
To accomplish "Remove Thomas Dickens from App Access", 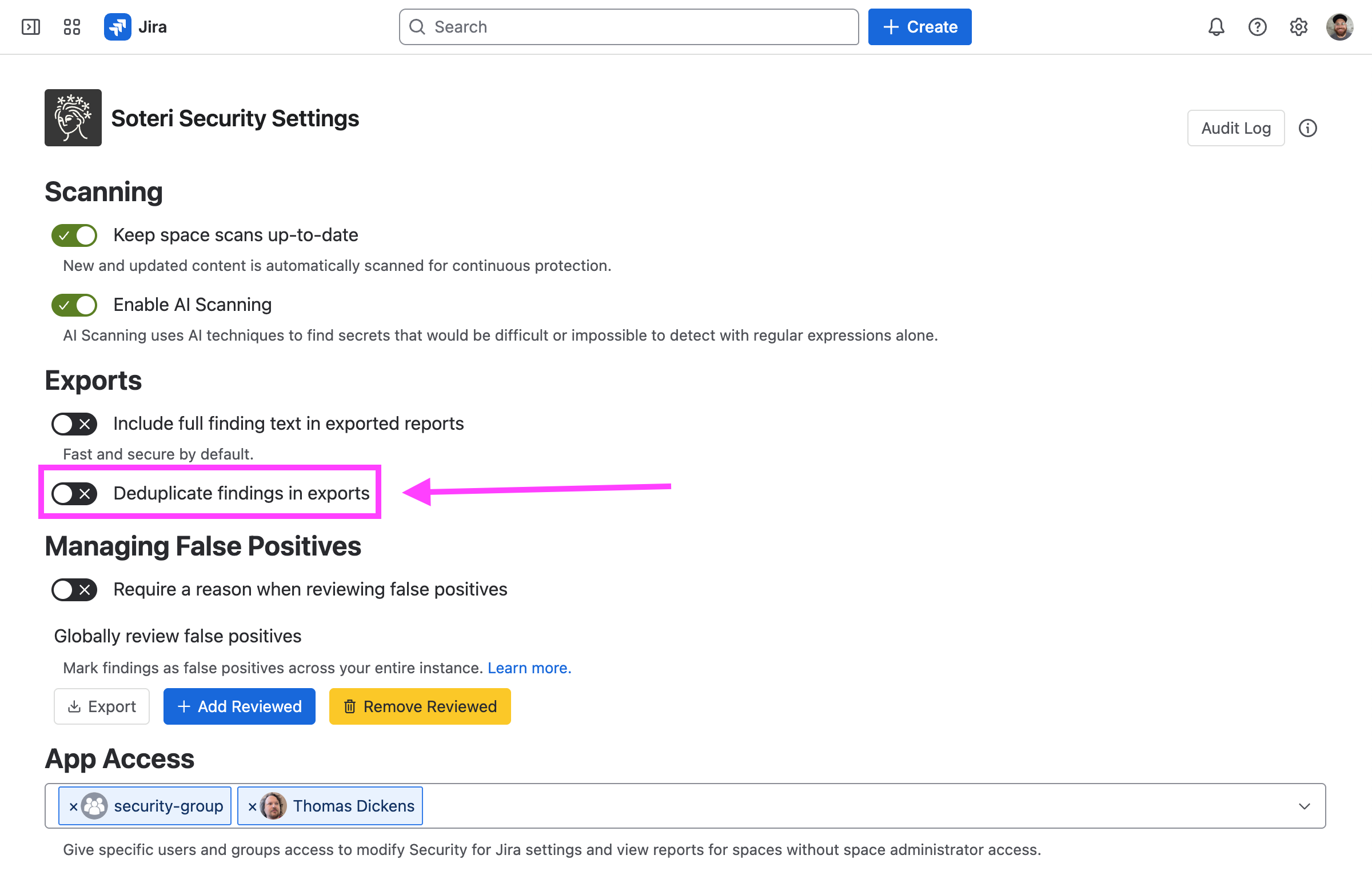I will pos(252,806).
